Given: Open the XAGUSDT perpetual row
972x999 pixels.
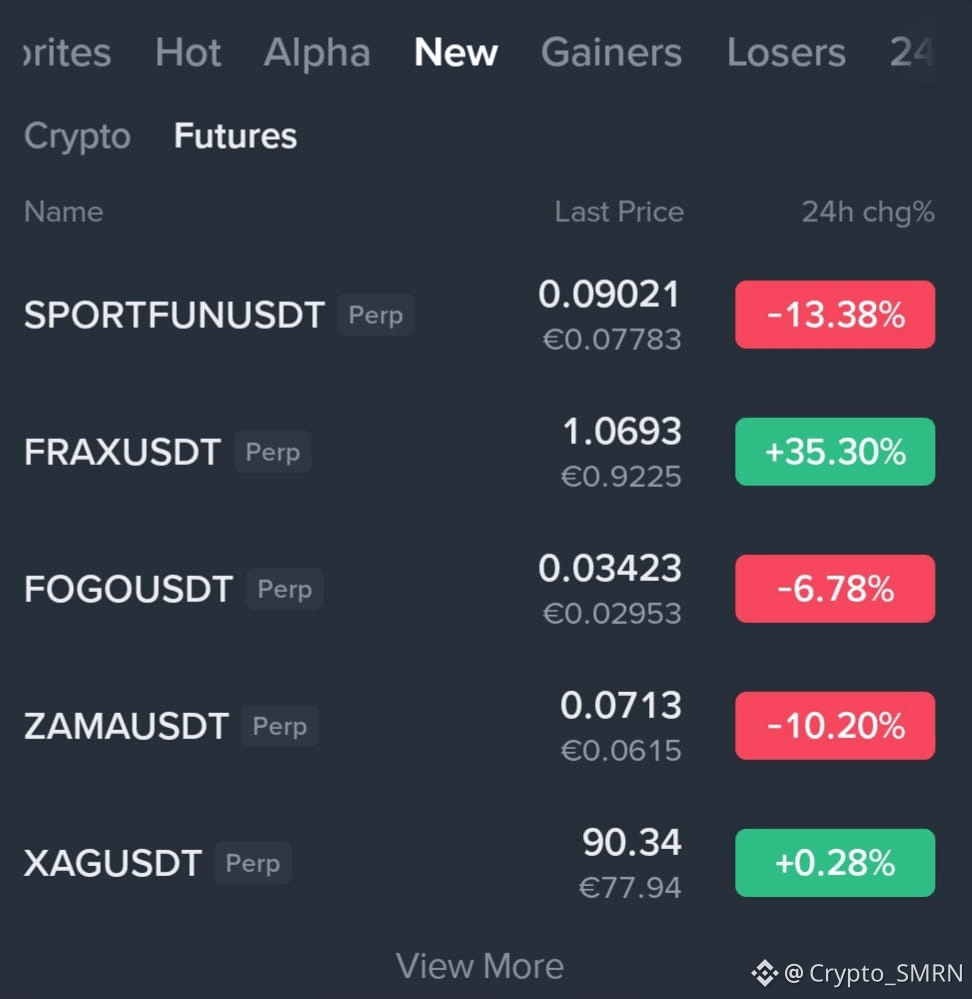Looking at the screenshot, I should coord(479,863).
